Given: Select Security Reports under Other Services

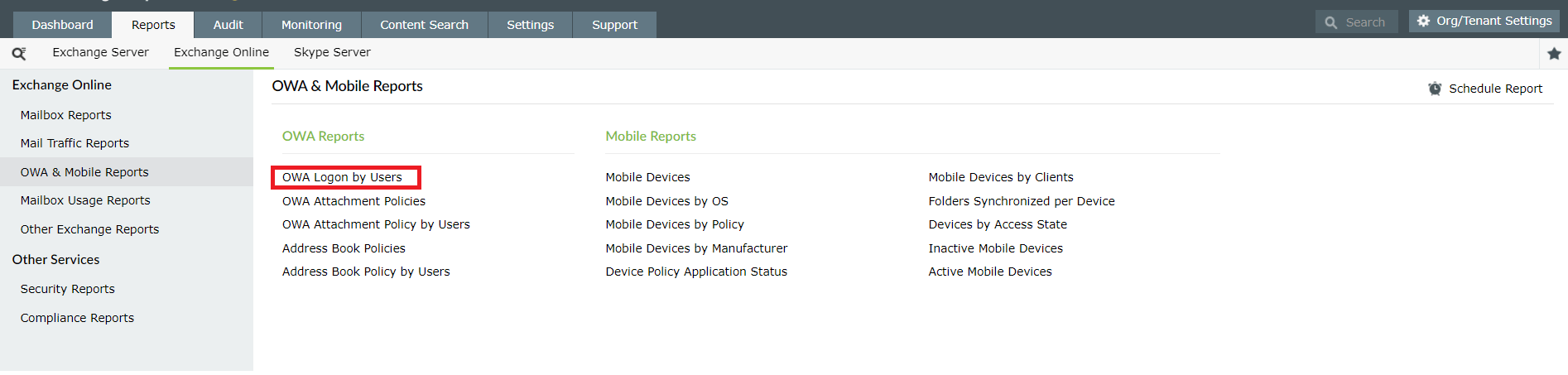Looking at the screenshot, I should [67, 289].
